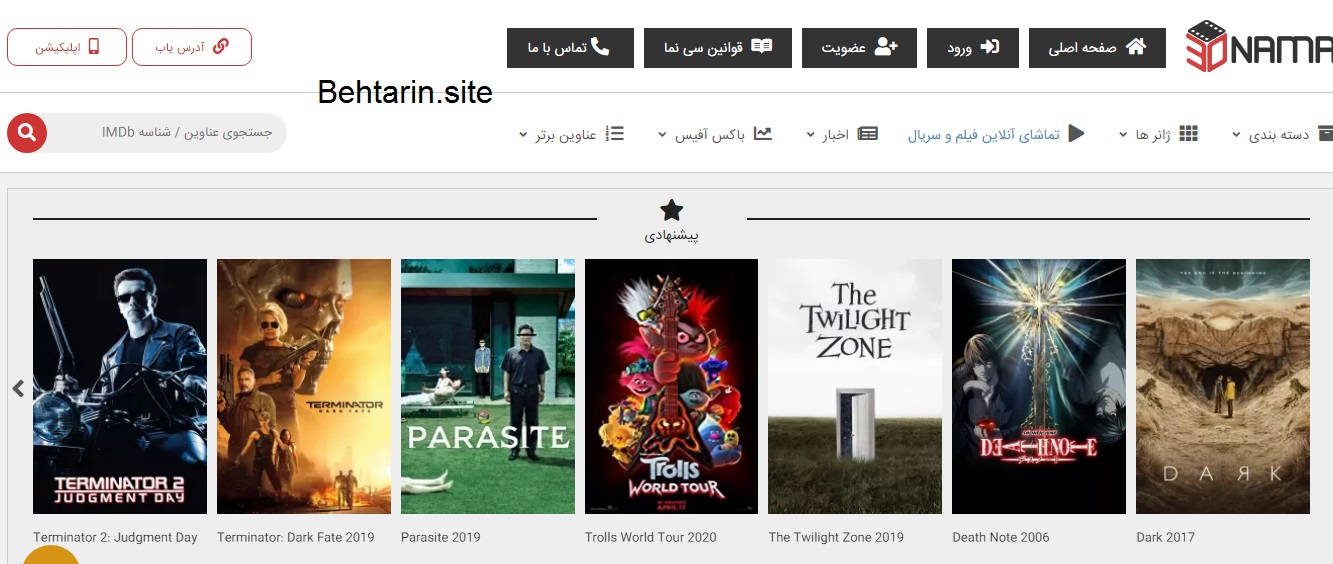The width and height of the screenshot is (1333, 564).
Task: Click the پیشنهادی section heading
Action: click(672, 236)
